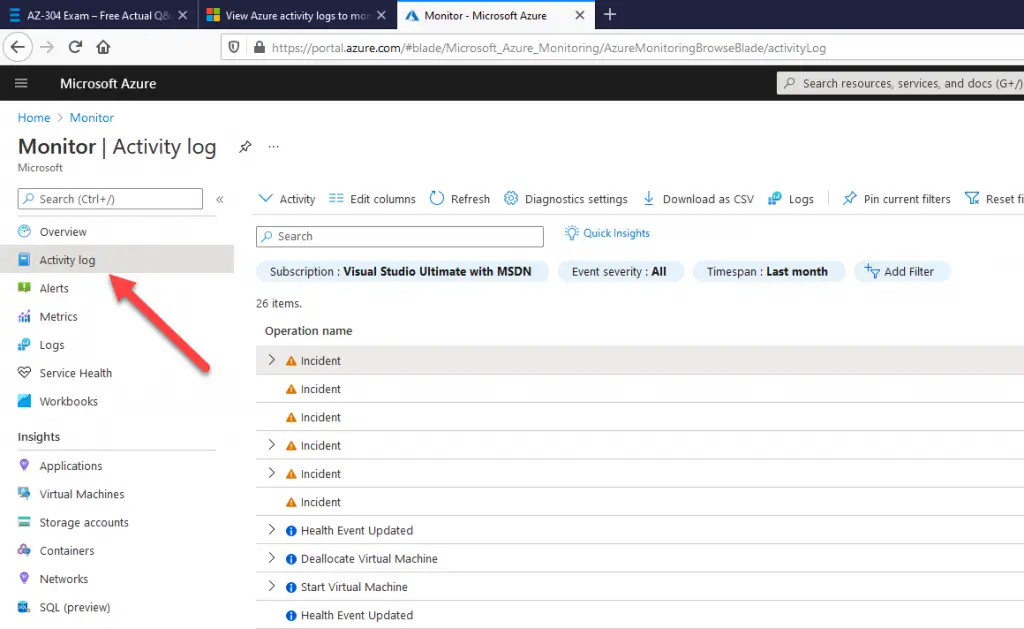Close the View Azure activity logs tab

[x=381, y=15]
